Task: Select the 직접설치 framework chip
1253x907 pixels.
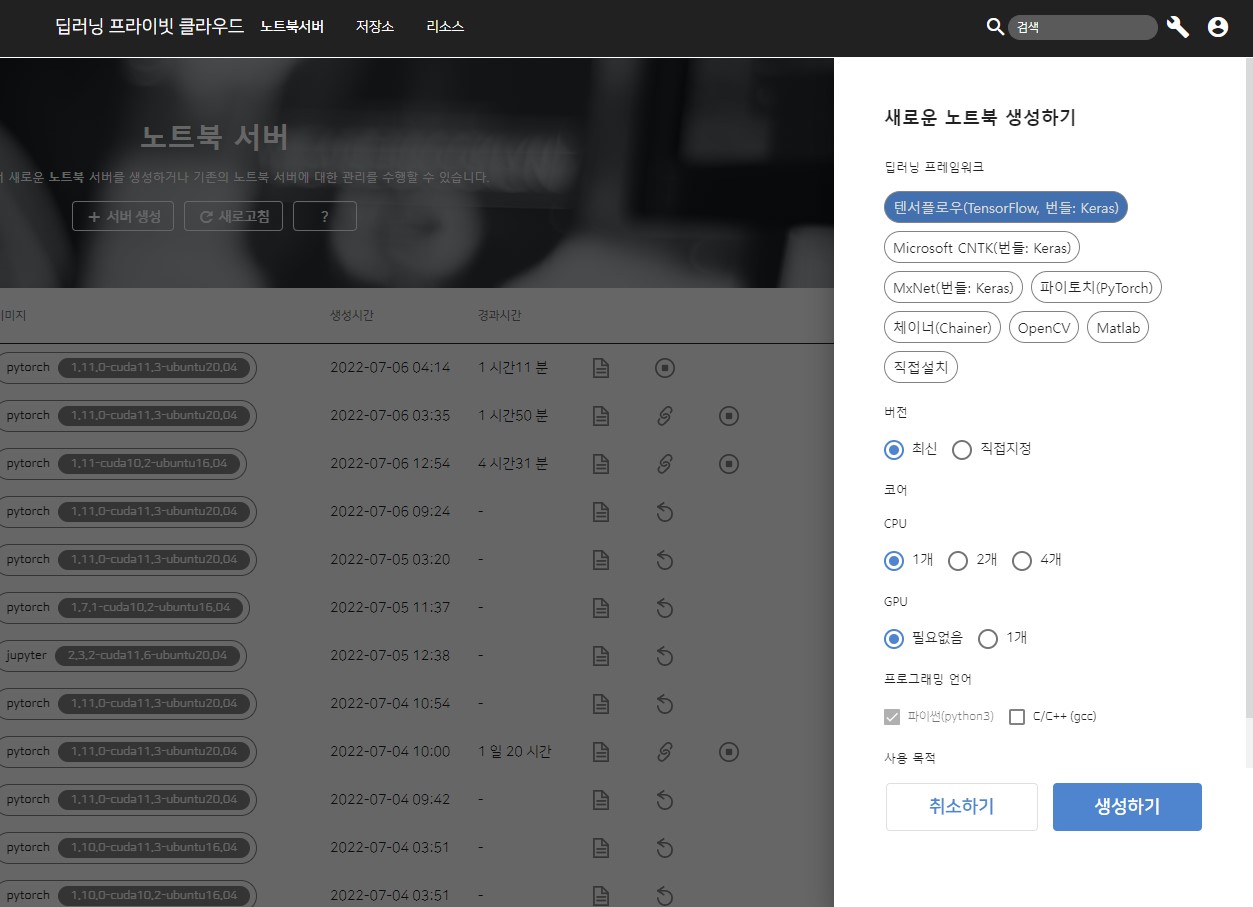Action: click(921, 367)
